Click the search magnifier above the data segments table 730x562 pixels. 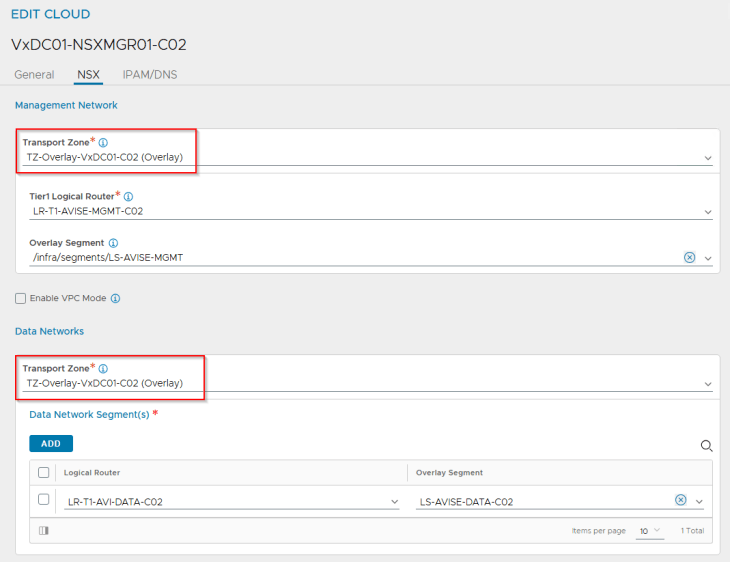[x=706, y=446]
